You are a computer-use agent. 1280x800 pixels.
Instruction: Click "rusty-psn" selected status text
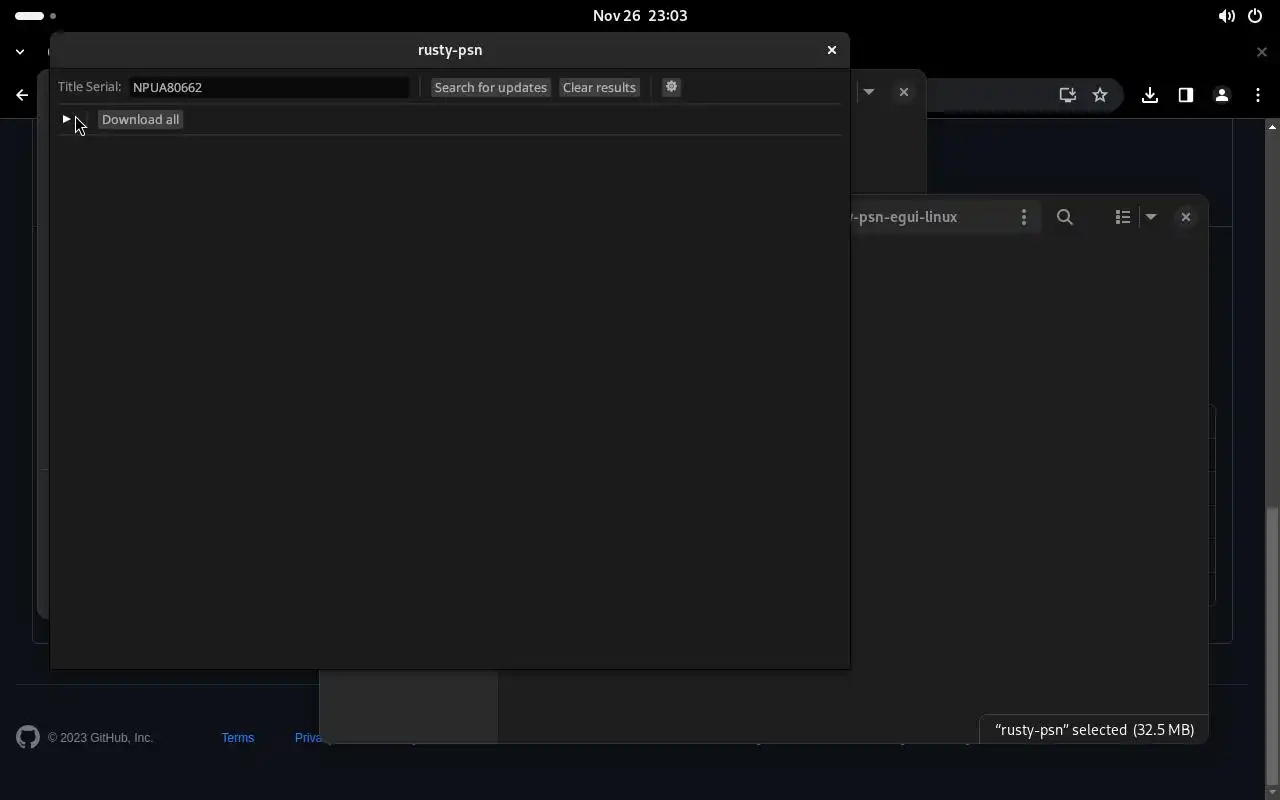click(1095, 730)
